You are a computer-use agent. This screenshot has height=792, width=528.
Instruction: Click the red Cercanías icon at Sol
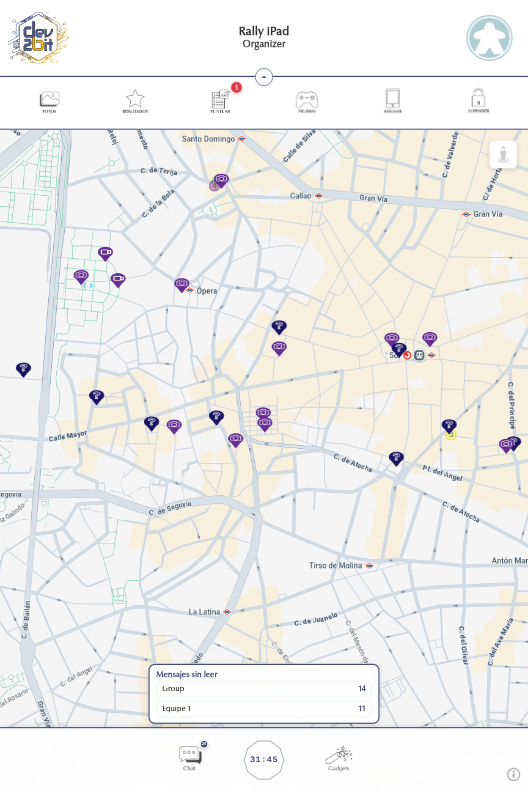click(x=407, y=356)
